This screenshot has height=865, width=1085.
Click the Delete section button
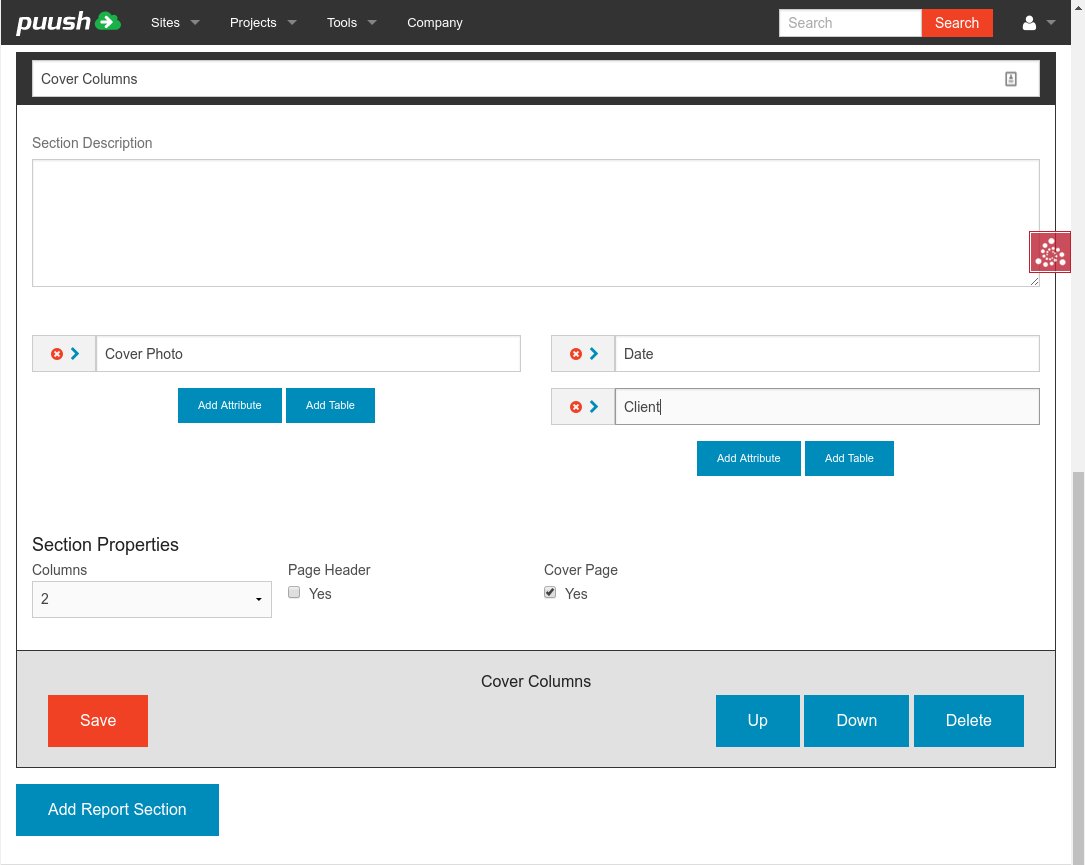coord(968,721)
